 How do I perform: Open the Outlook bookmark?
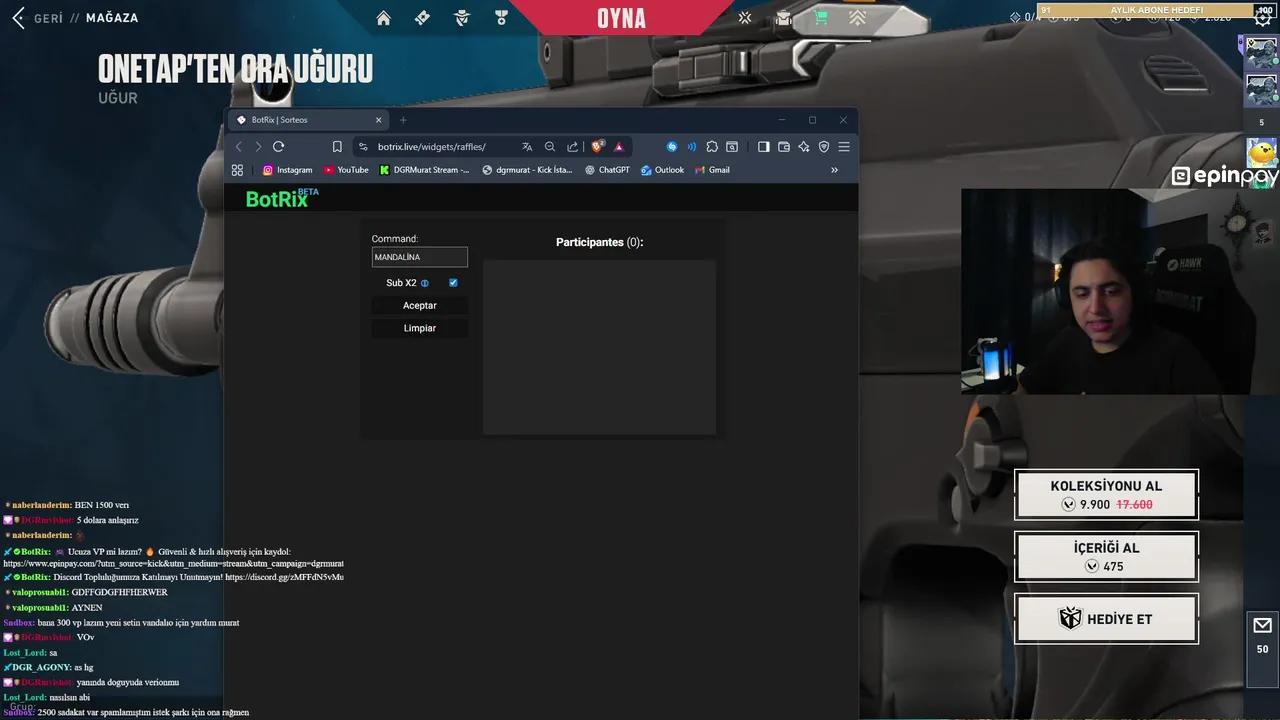pyautogui.click(x=662, y=170)
